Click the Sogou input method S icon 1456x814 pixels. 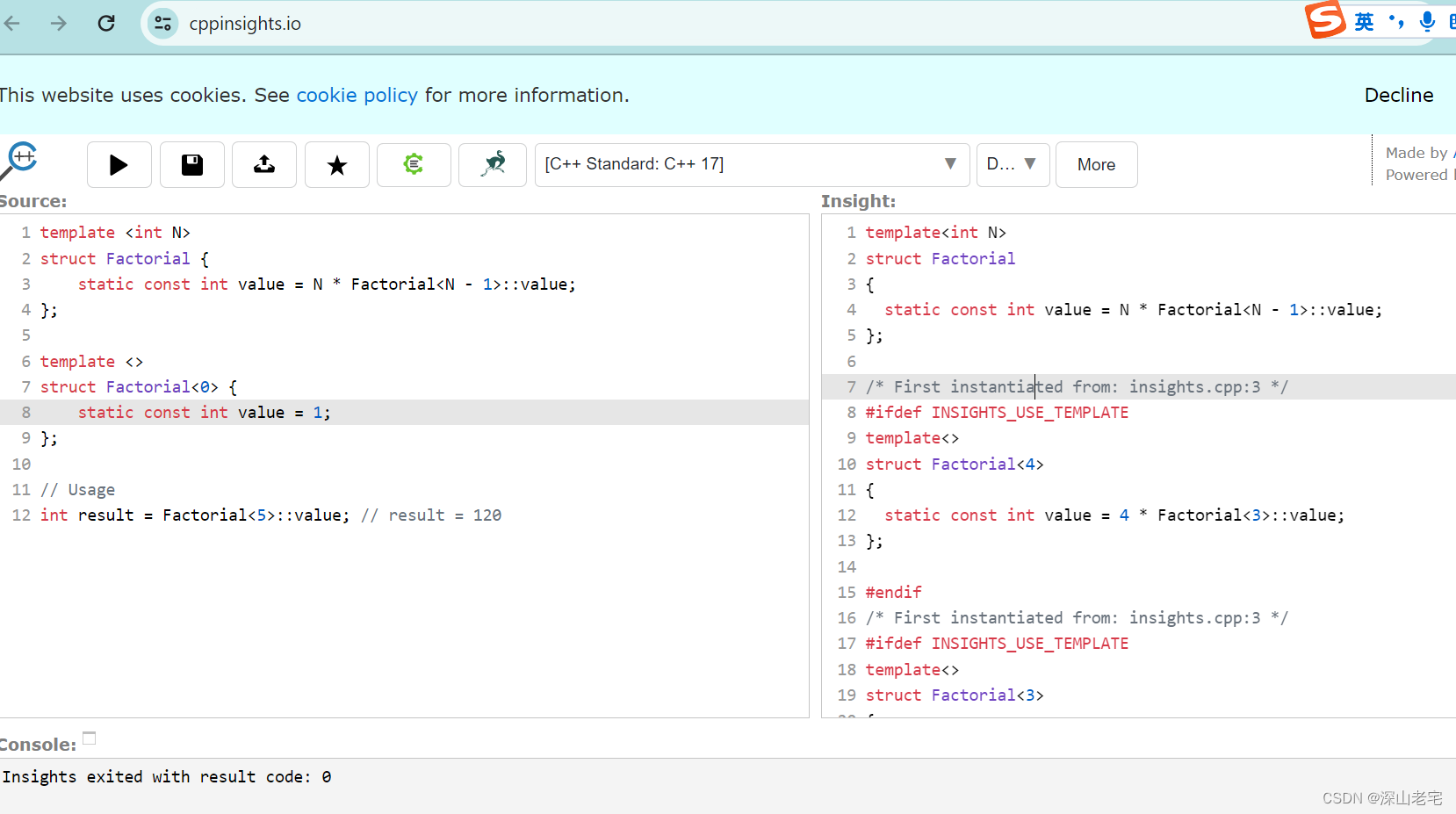coord(1325,19)
